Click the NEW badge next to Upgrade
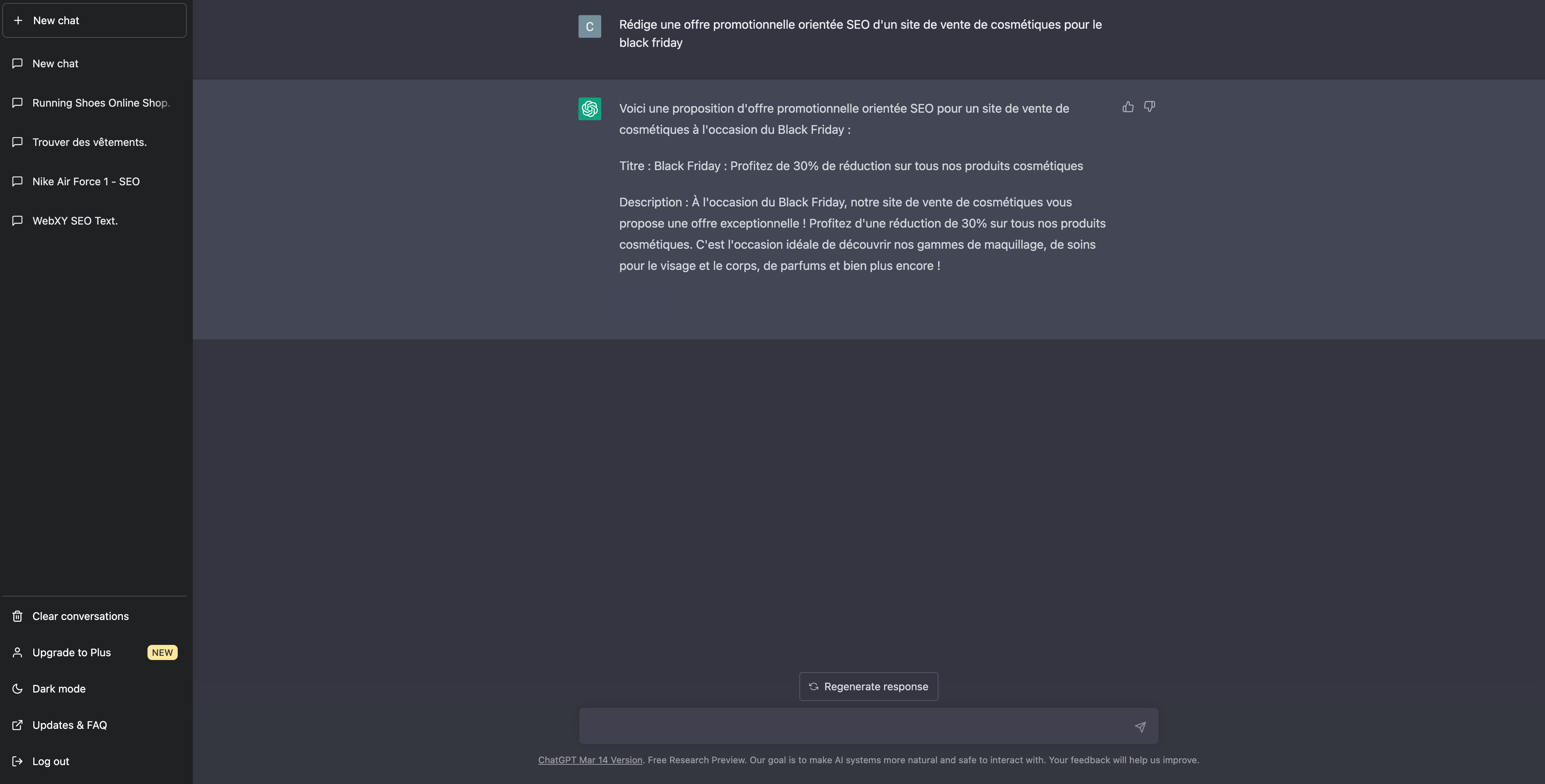The height and width of the screenshot is (784, 1545). pos(163,652)
